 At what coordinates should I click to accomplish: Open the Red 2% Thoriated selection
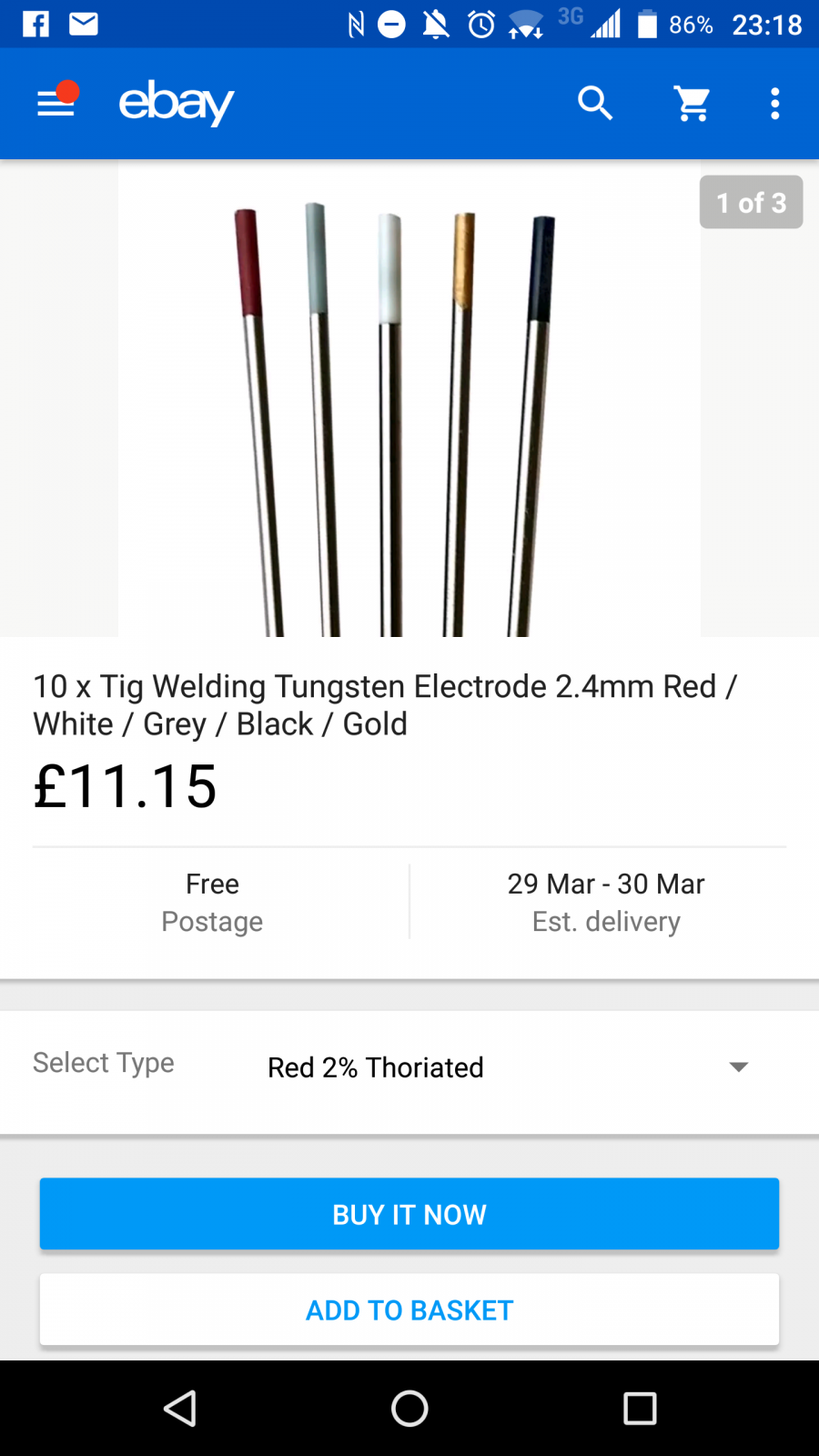375,1067
